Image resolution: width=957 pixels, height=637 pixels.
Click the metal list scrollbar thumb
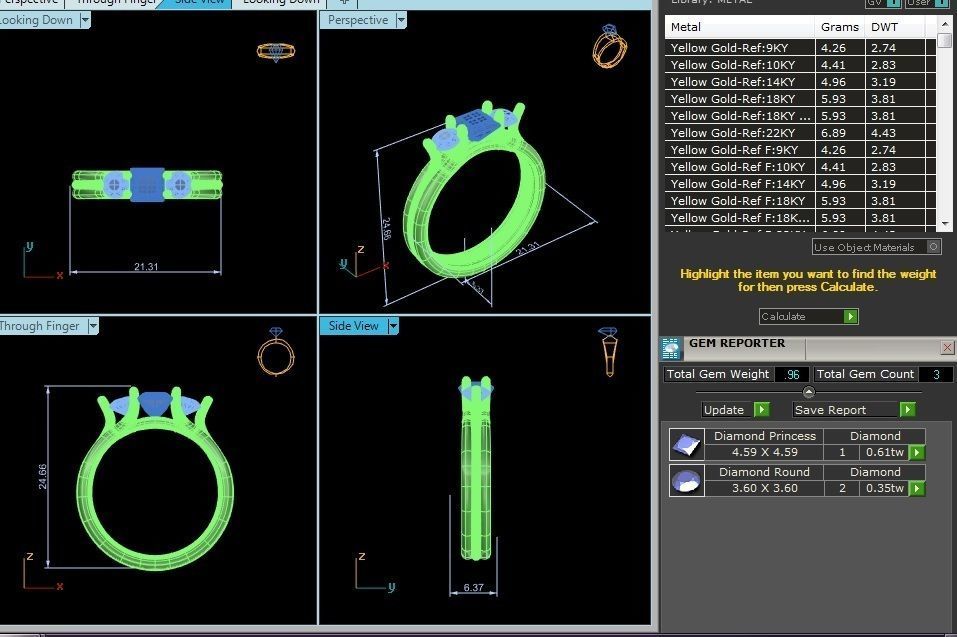click(945, 40)
